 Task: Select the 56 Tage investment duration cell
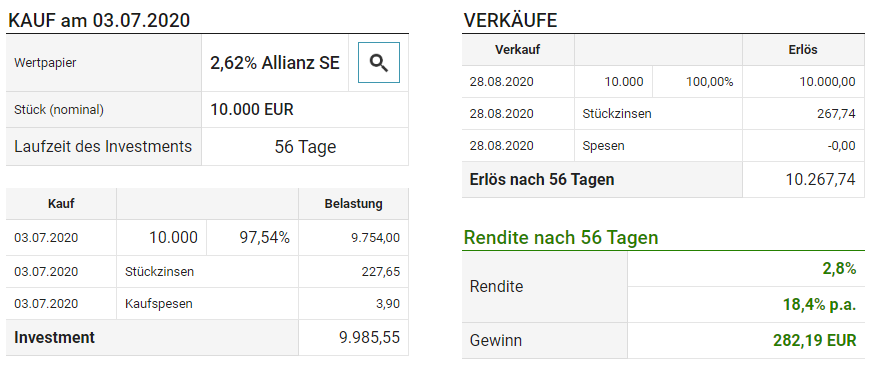point(305,147)
